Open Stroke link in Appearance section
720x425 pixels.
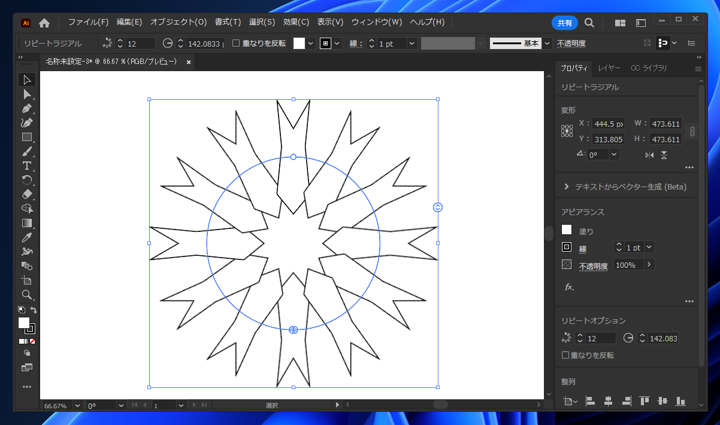[x=582, y=249]
